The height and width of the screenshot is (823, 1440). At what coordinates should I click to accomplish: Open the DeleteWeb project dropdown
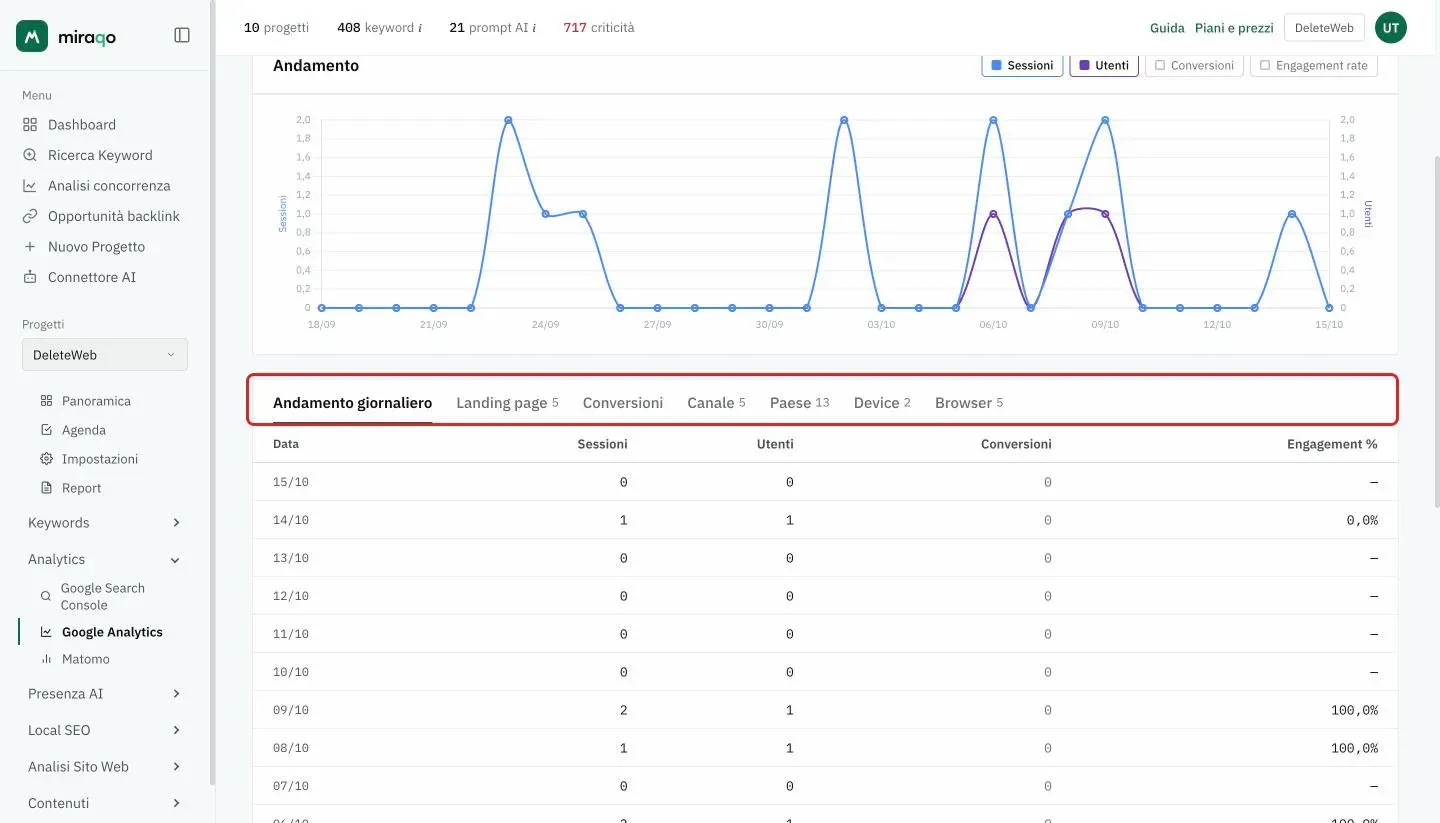pyautogui.click(x=105, y=355)
